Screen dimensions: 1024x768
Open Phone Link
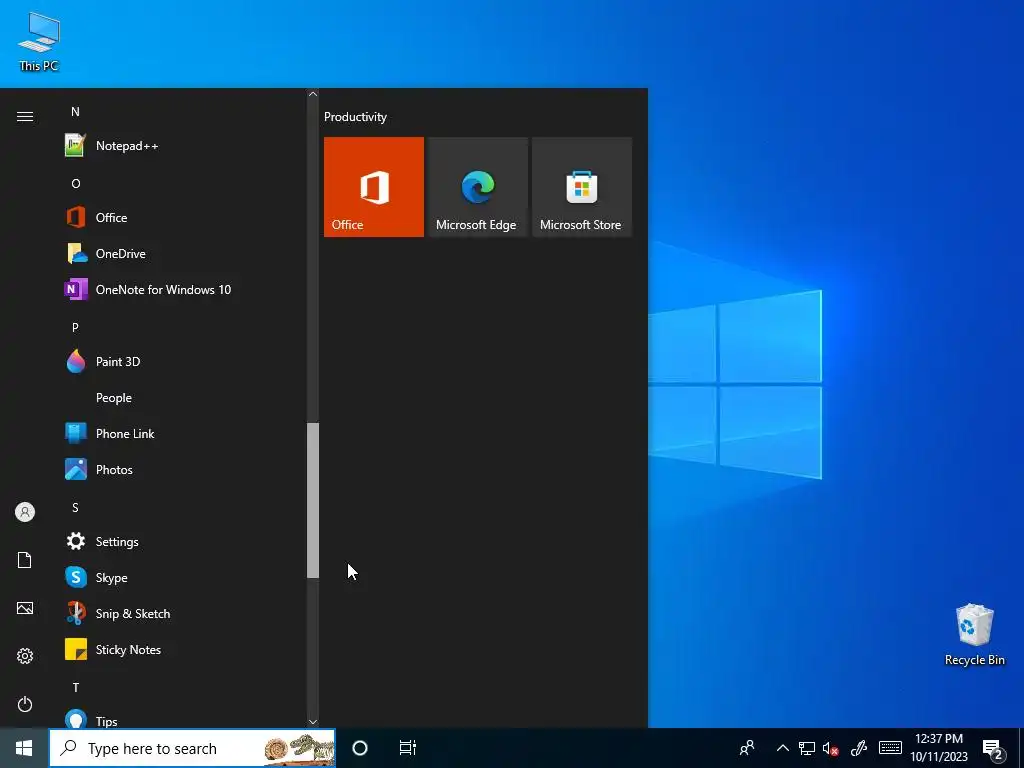tap(183, 434)
